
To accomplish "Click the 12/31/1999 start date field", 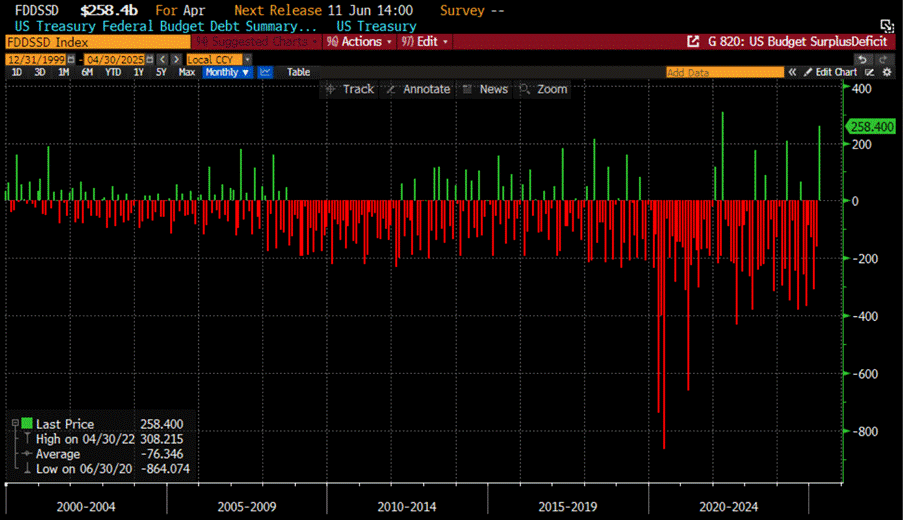I will point(36,59).
